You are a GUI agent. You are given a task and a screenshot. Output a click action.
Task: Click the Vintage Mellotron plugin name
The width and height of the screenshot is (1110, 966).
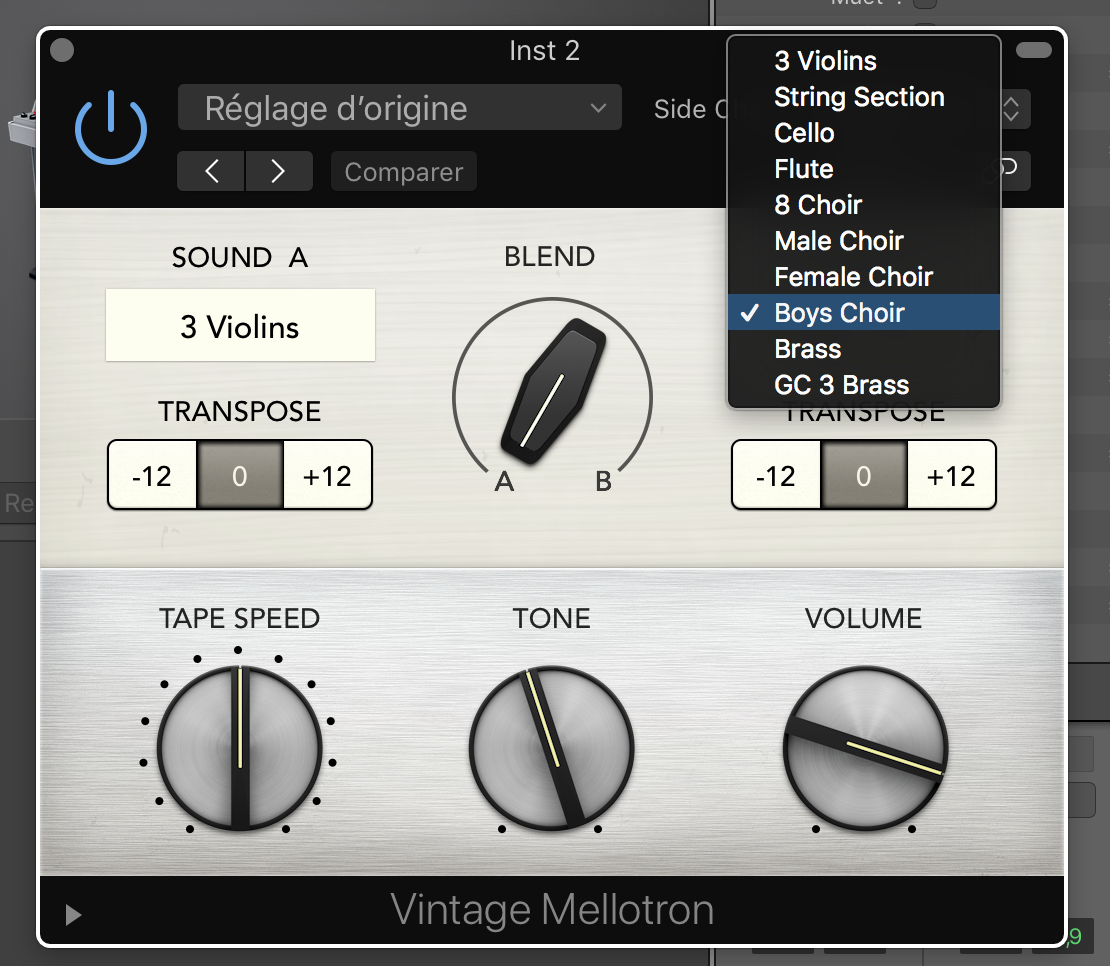click(552, 909)
